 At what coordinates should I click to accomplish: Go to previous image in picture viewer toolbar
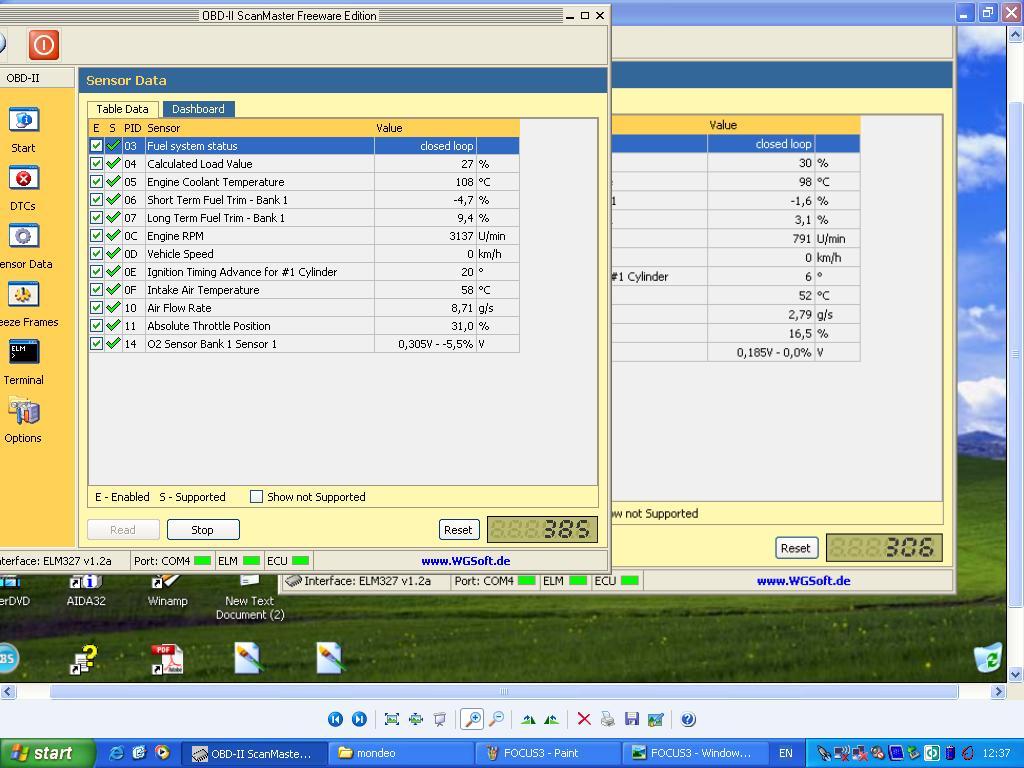point(335,719)
